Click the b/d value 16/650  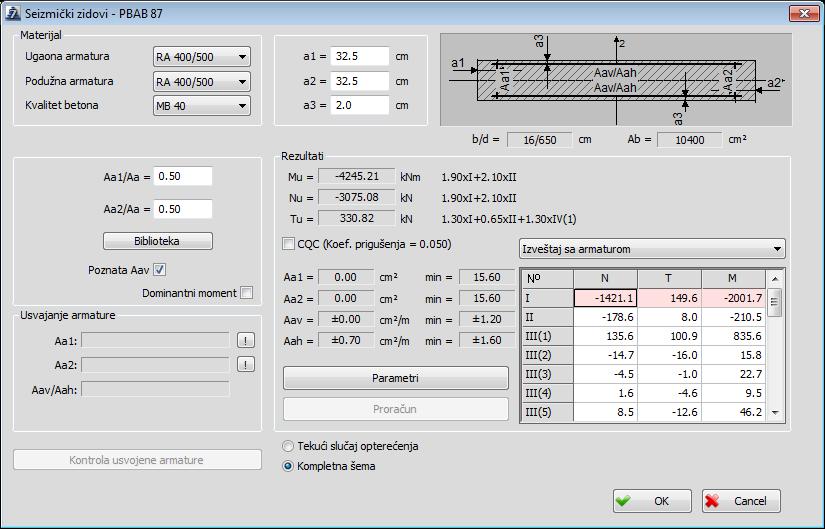tap(540, 140)
